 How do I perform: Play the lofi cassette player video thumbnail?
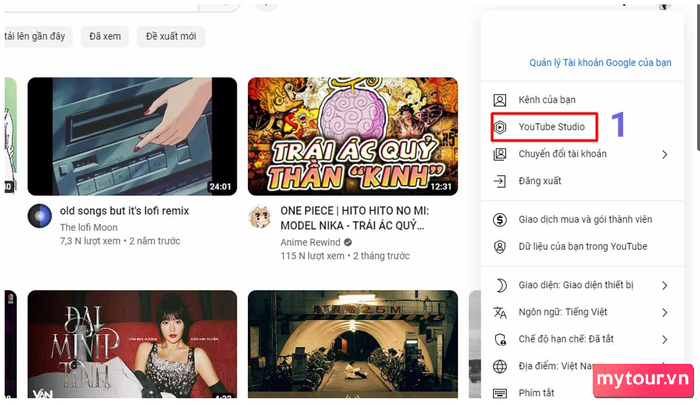click(x=132, y=137)
